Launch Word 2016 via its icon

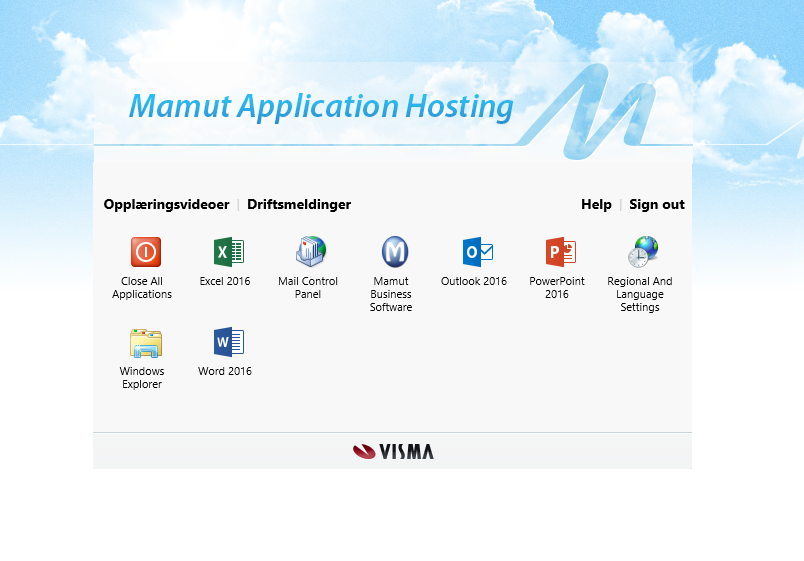pyautogui.click(x=229, y=342)
